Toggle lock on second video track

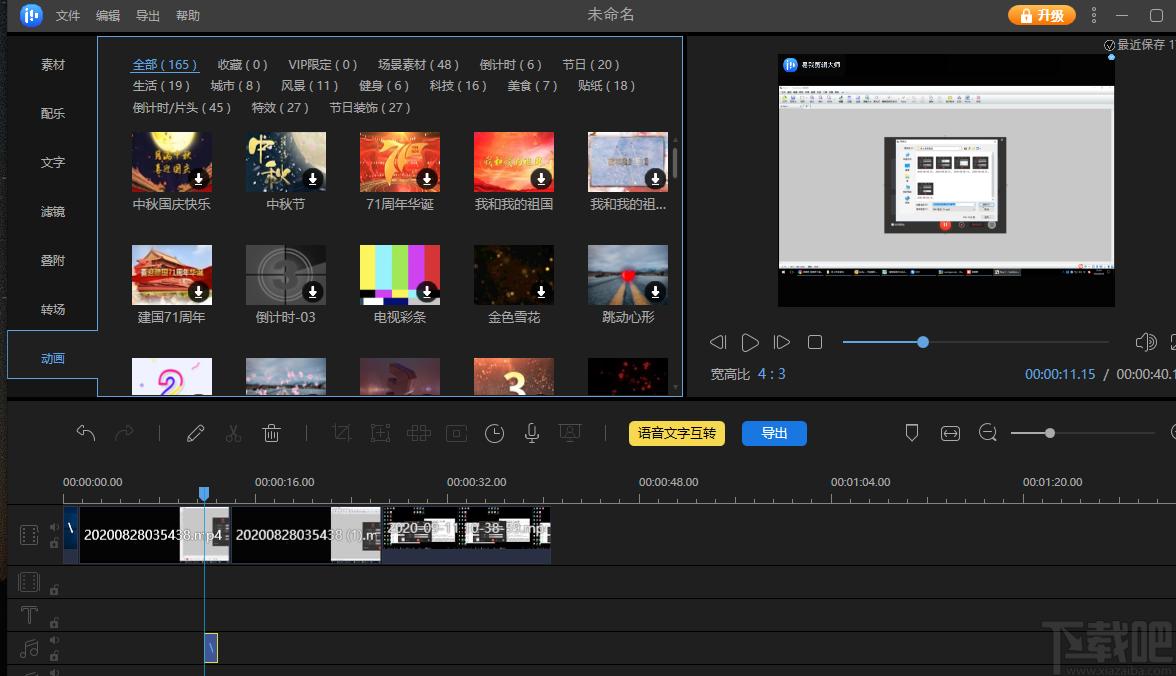click(54, 590)
